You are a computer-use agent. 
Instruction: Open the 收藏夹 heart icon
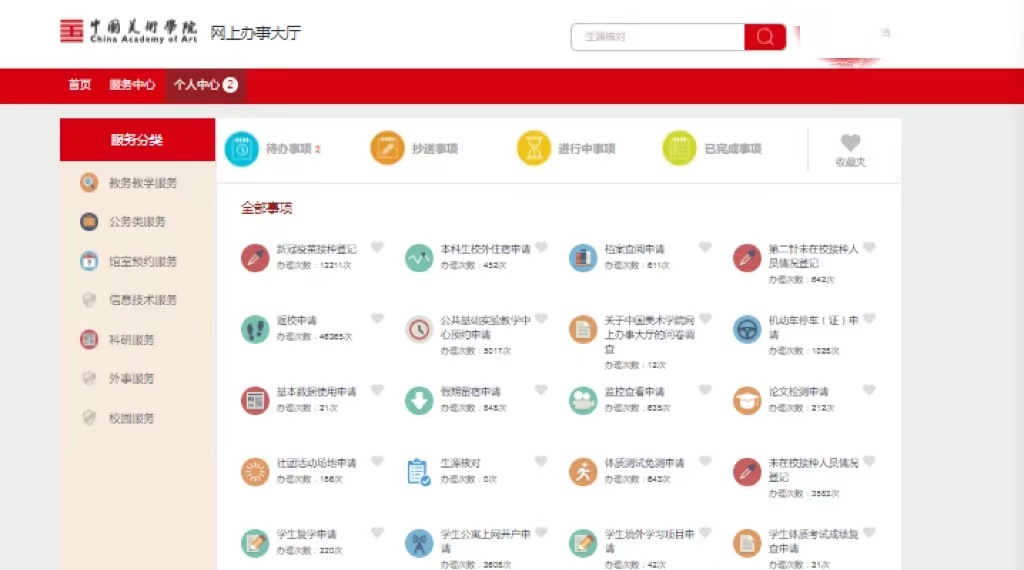click(x=850, y=143)
